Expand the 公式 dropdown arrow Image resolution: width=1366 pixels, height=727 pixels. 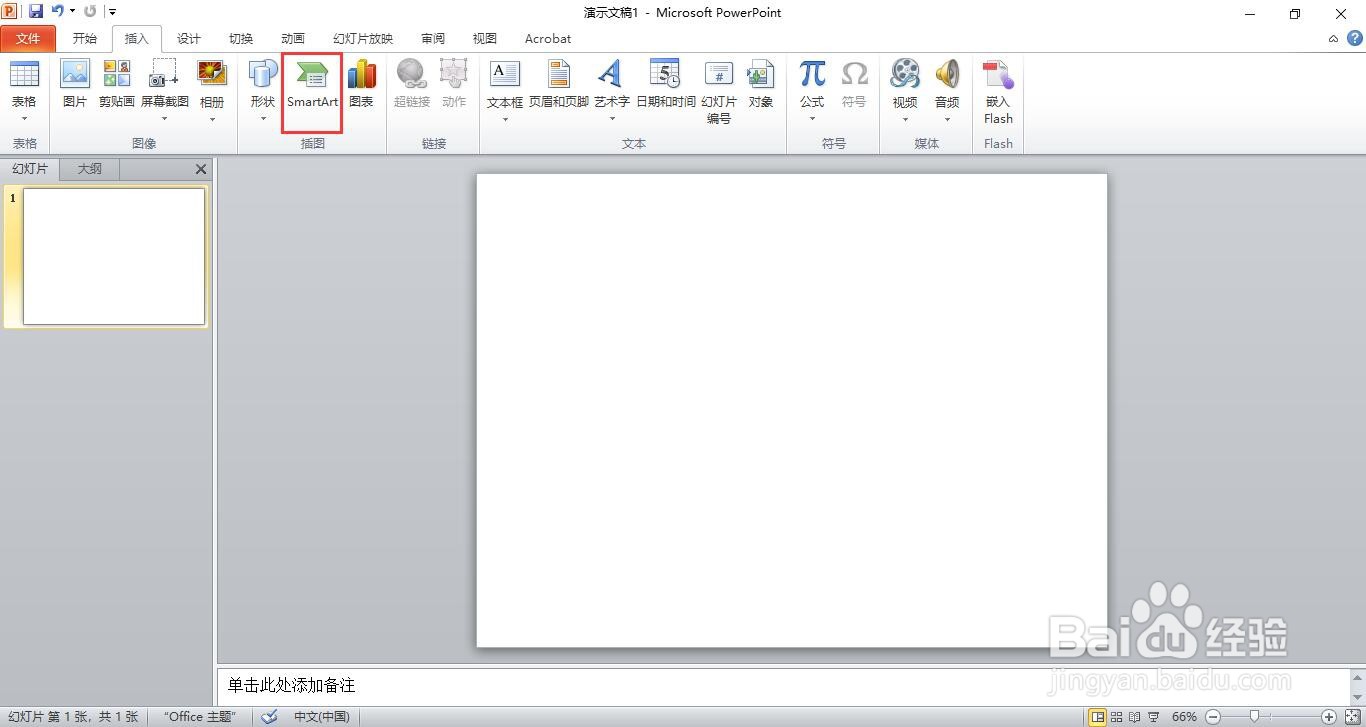pos(812,119)
